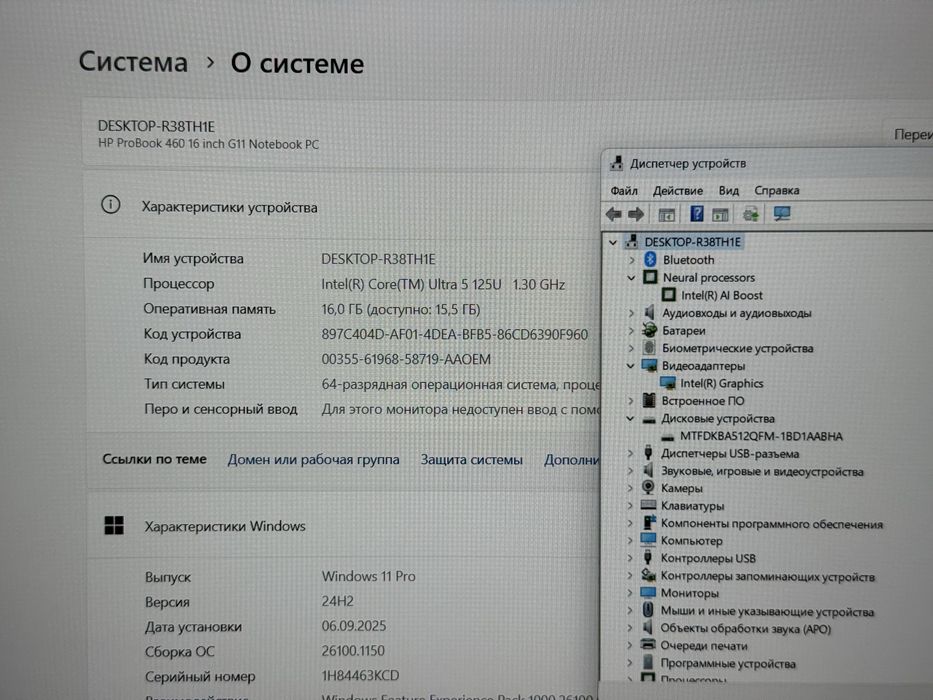Click the Update driver toolbar icon

751,214
